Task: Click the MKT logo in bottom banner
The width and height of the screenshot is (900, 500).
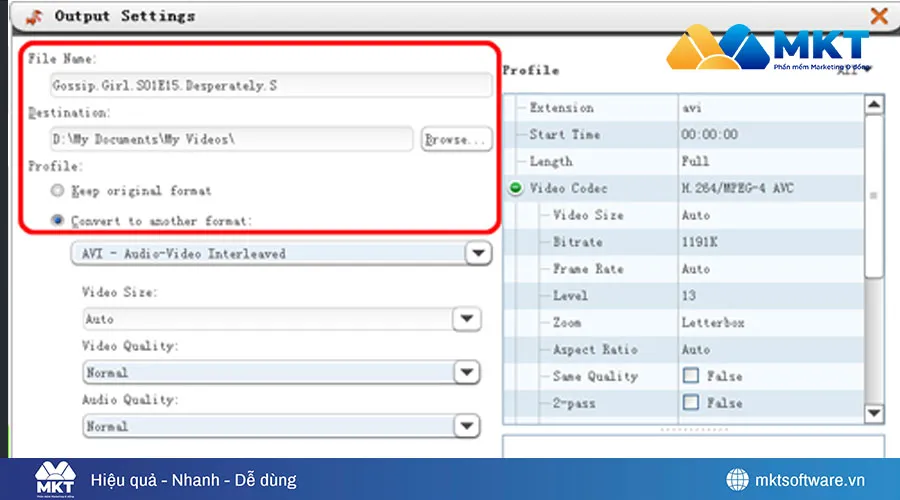Action: pyautogui.click(x=55, y=479)
